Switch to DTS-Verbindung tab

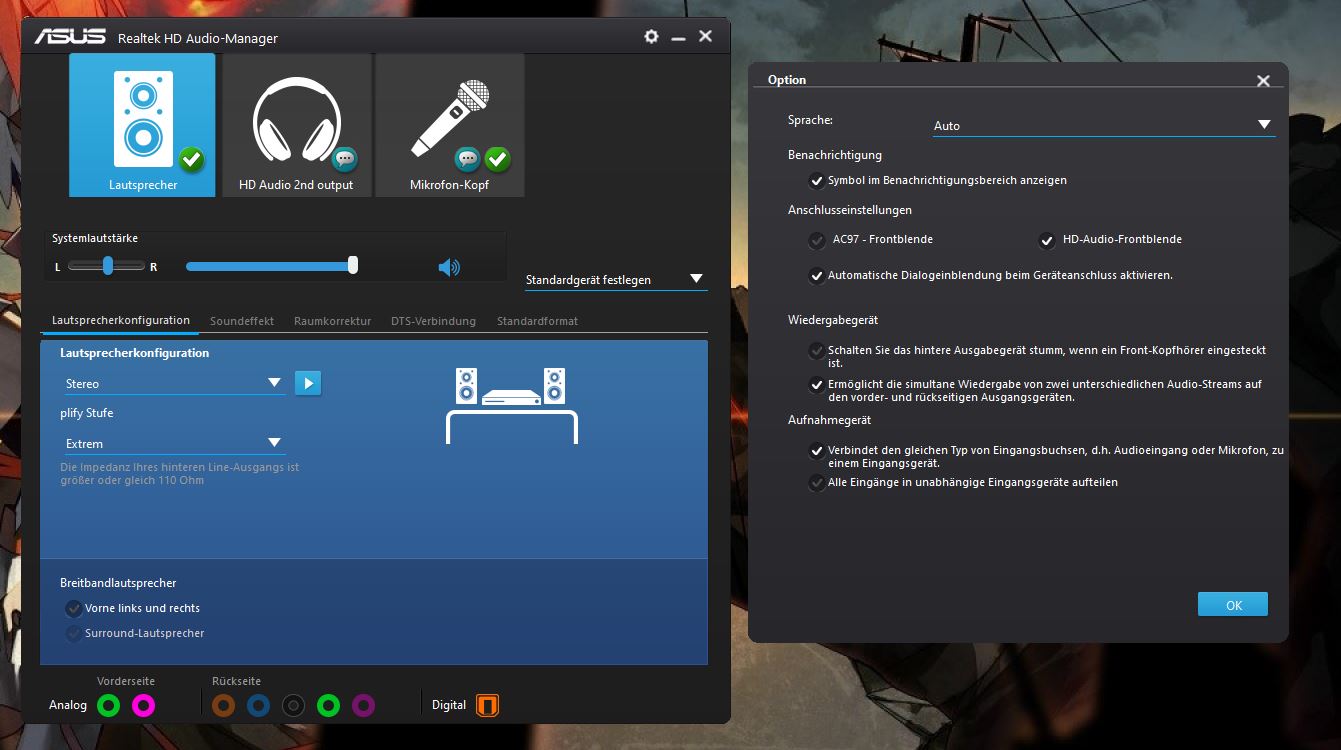pos(433,321)
